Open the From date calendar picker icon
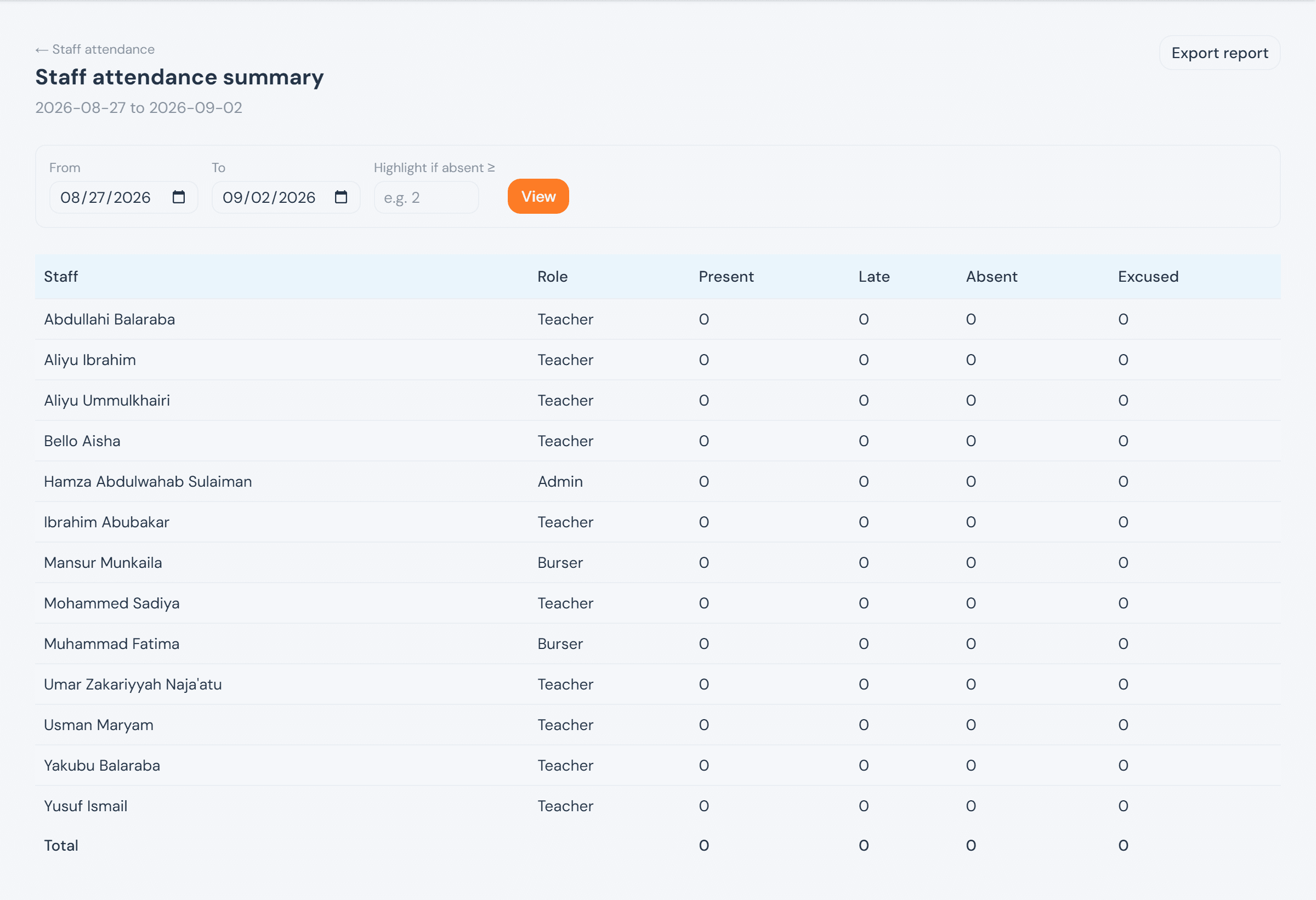This screenshot has height=900, width=1316. 178,197
